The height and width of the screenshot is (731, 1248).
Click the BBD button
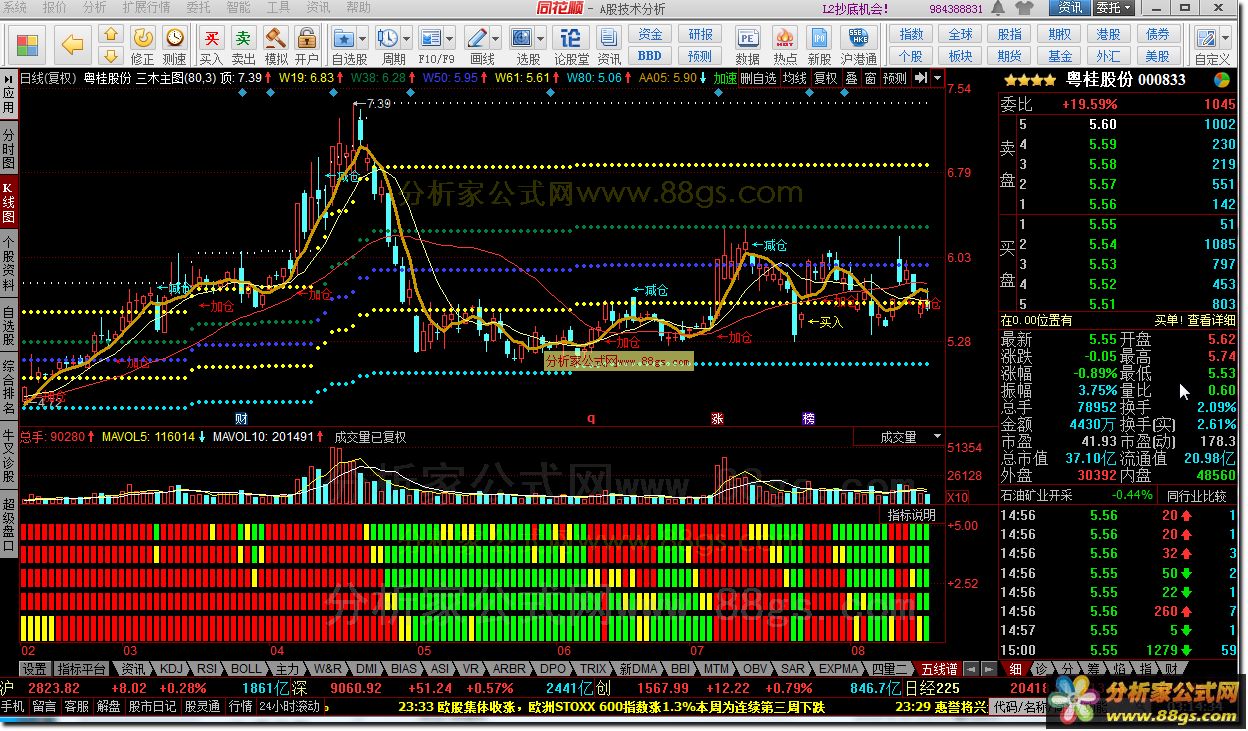pyautogui.click(x=650, y=56)
